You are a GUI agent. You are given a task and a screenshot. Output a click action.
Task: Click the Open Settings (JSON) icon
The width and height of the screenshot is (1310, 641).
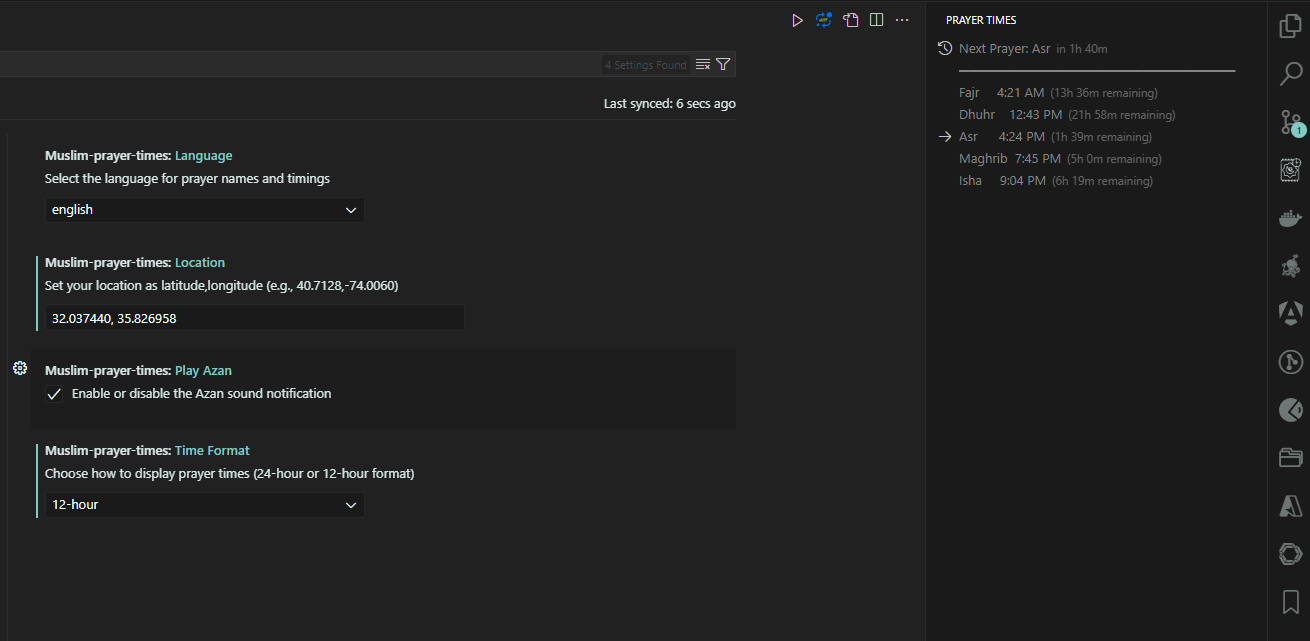850,20
